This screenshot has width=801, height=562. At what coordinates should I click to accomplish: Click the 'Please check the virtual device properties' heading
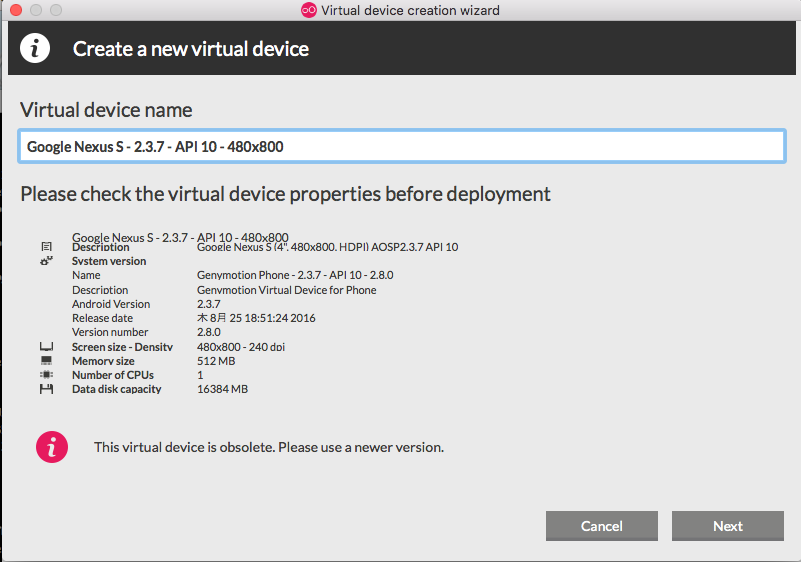tap(285, 194)
